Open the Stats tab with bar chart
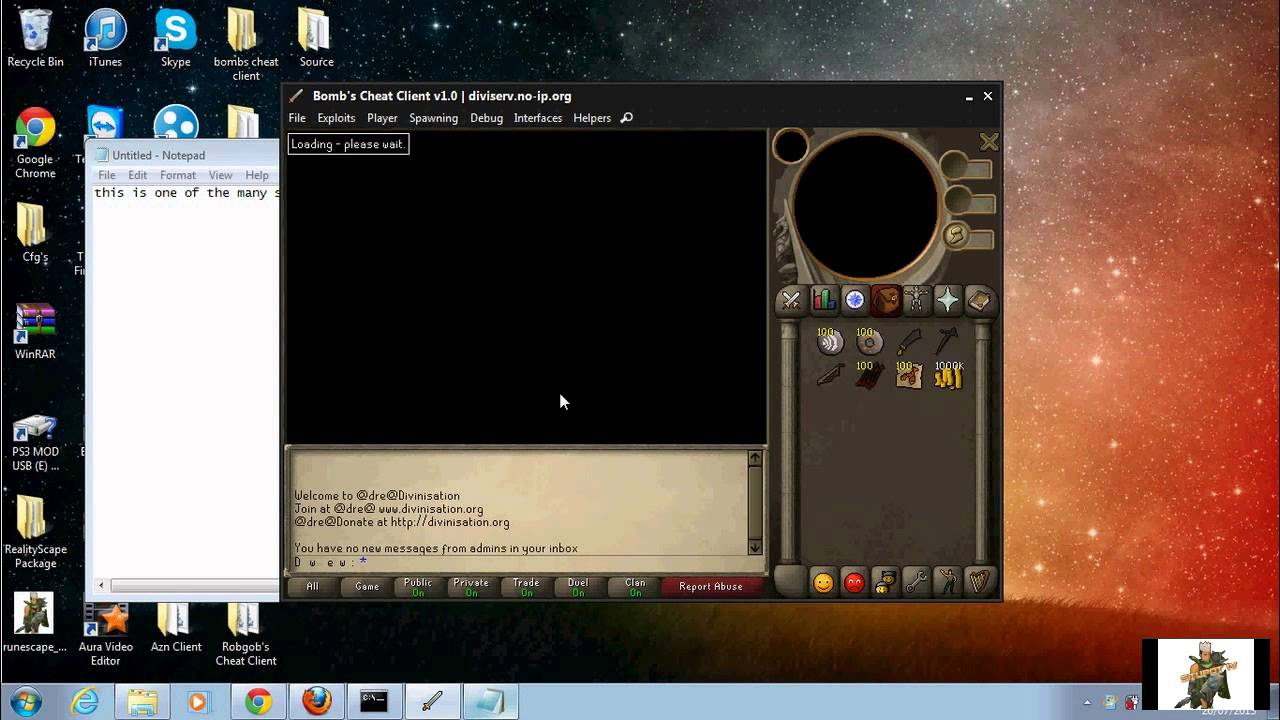 (x=823, y=300)
